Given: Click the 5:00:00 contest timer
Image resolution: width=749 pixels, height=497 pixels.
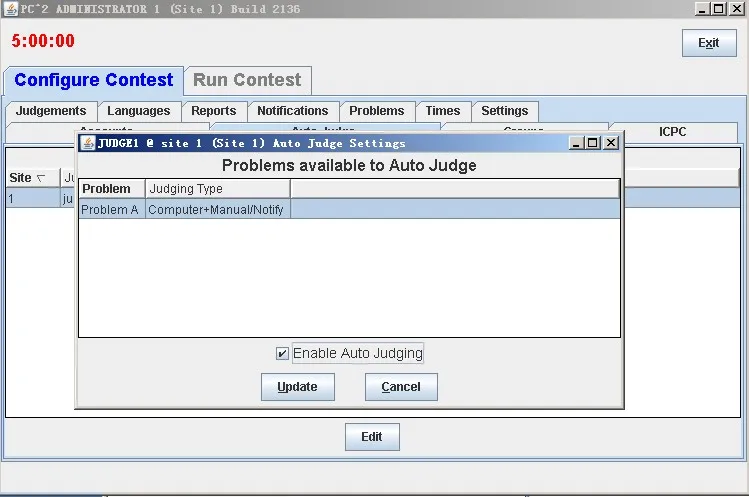Looking at the screenshot, I should click(43, 41).
